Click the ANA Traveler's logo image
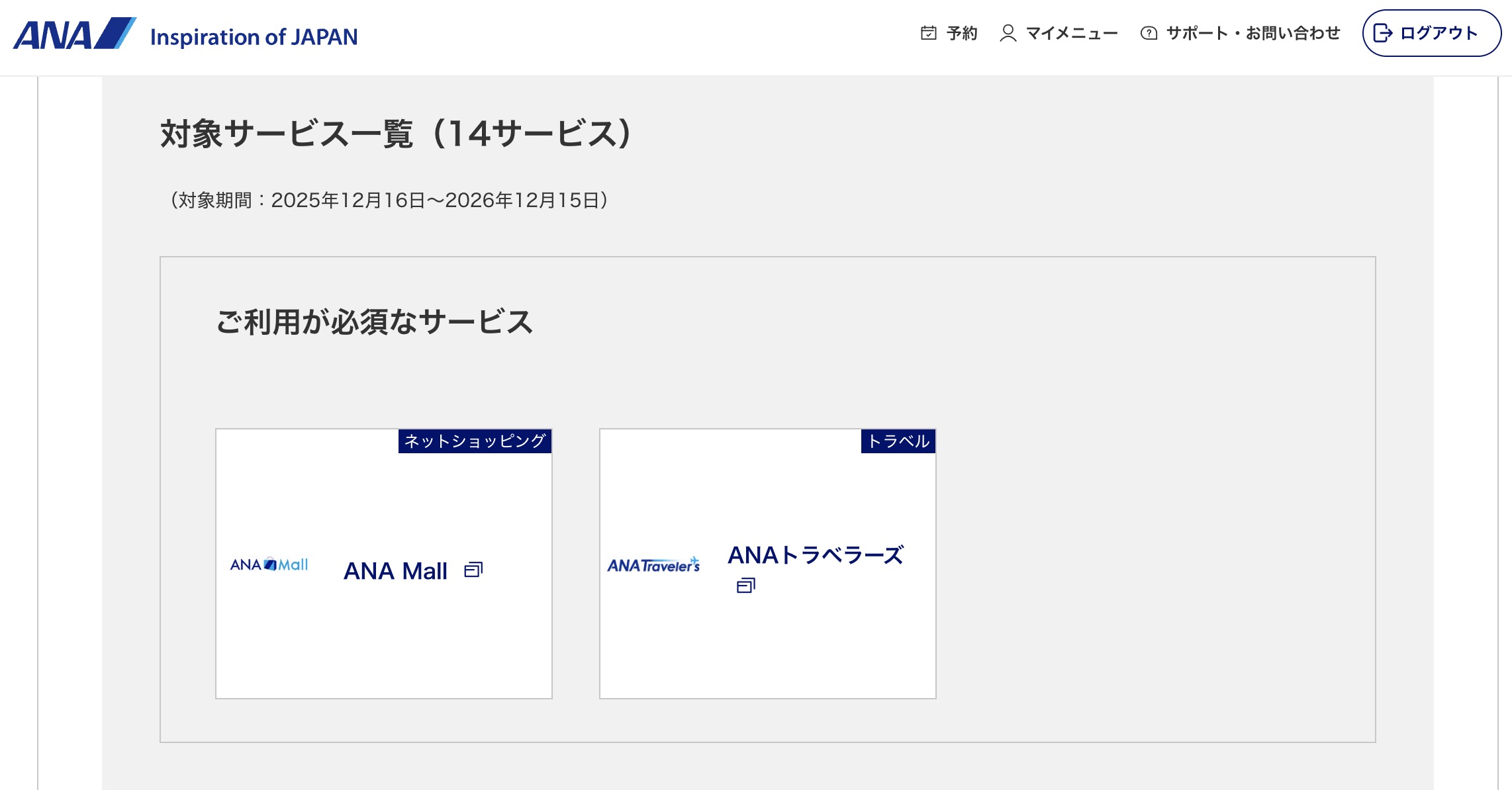 pyautogui.click(x=653, y=565)
